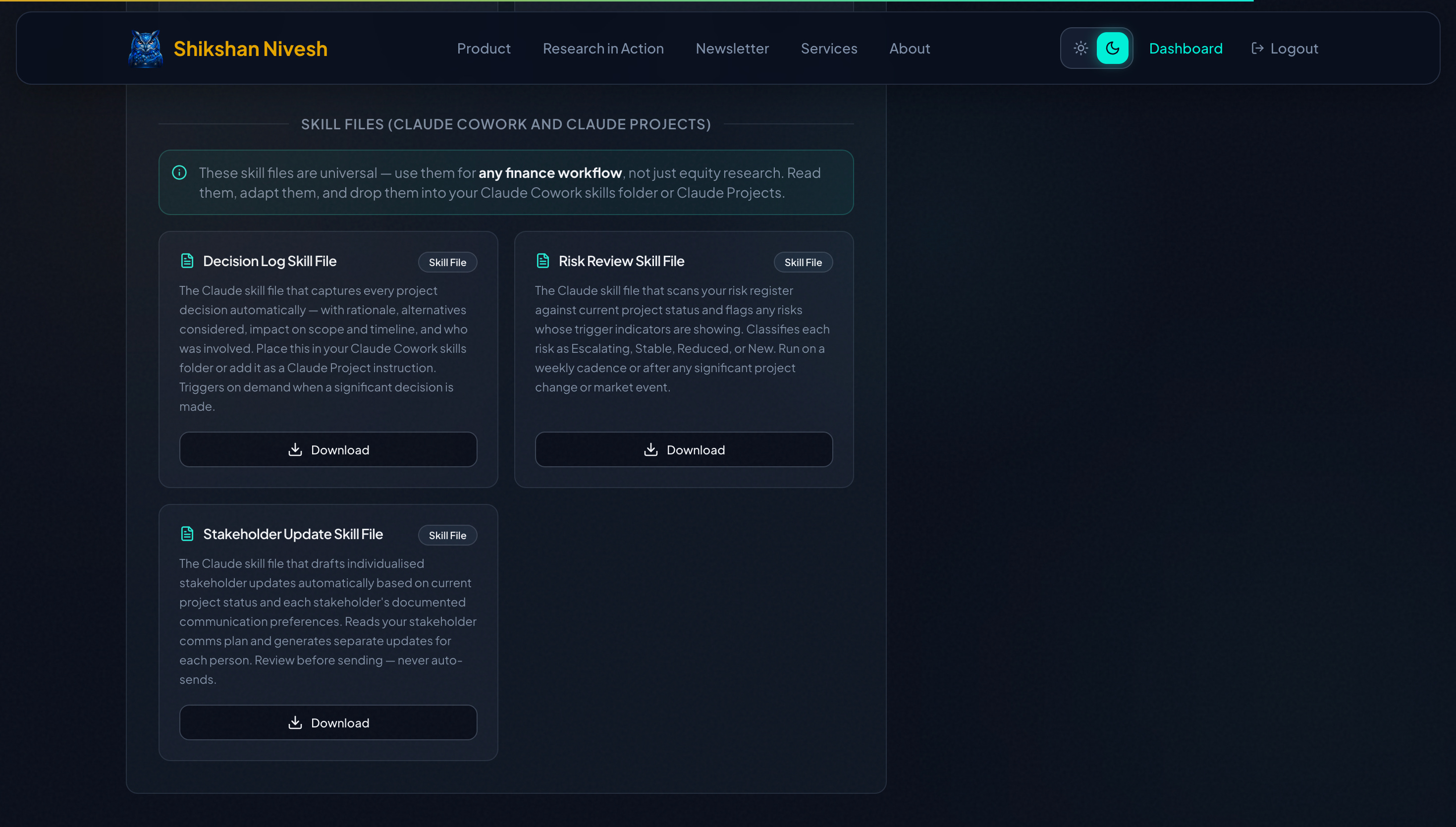The image size is (1456, 827).
Task: Click Decision Log file document icon
Action: click(x=187, y=261)
